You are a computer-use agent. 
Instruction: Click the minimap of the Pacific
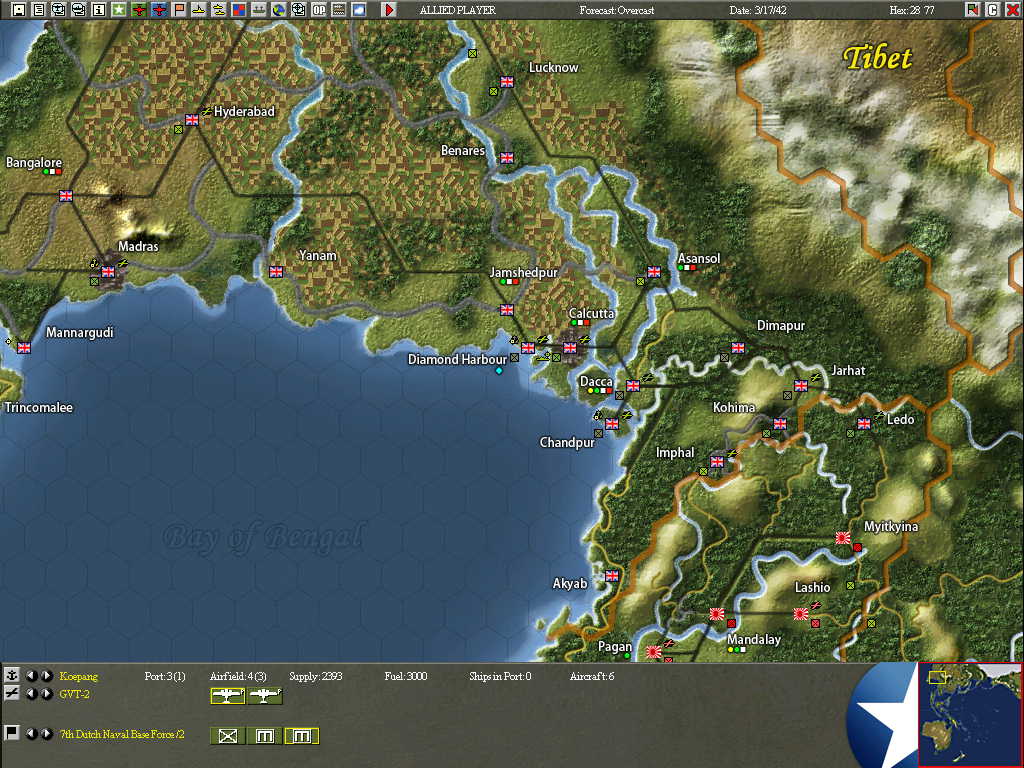click(x=970, y=714)
